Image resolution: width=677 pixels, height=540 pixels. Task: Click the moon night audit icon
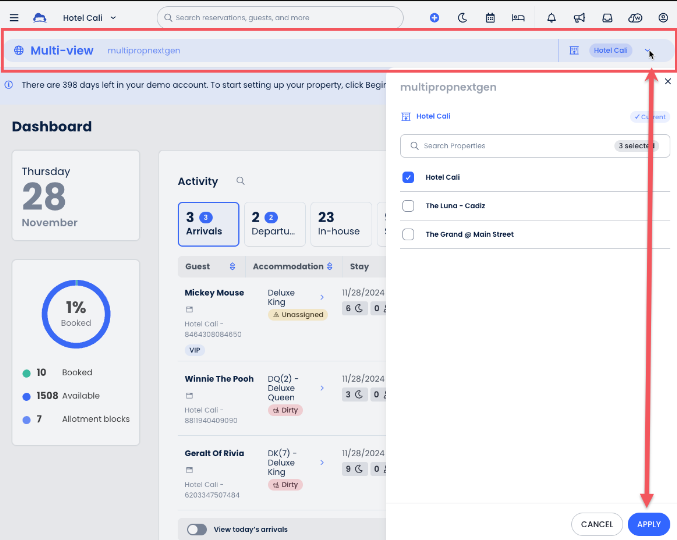click(x=462, y=18)
